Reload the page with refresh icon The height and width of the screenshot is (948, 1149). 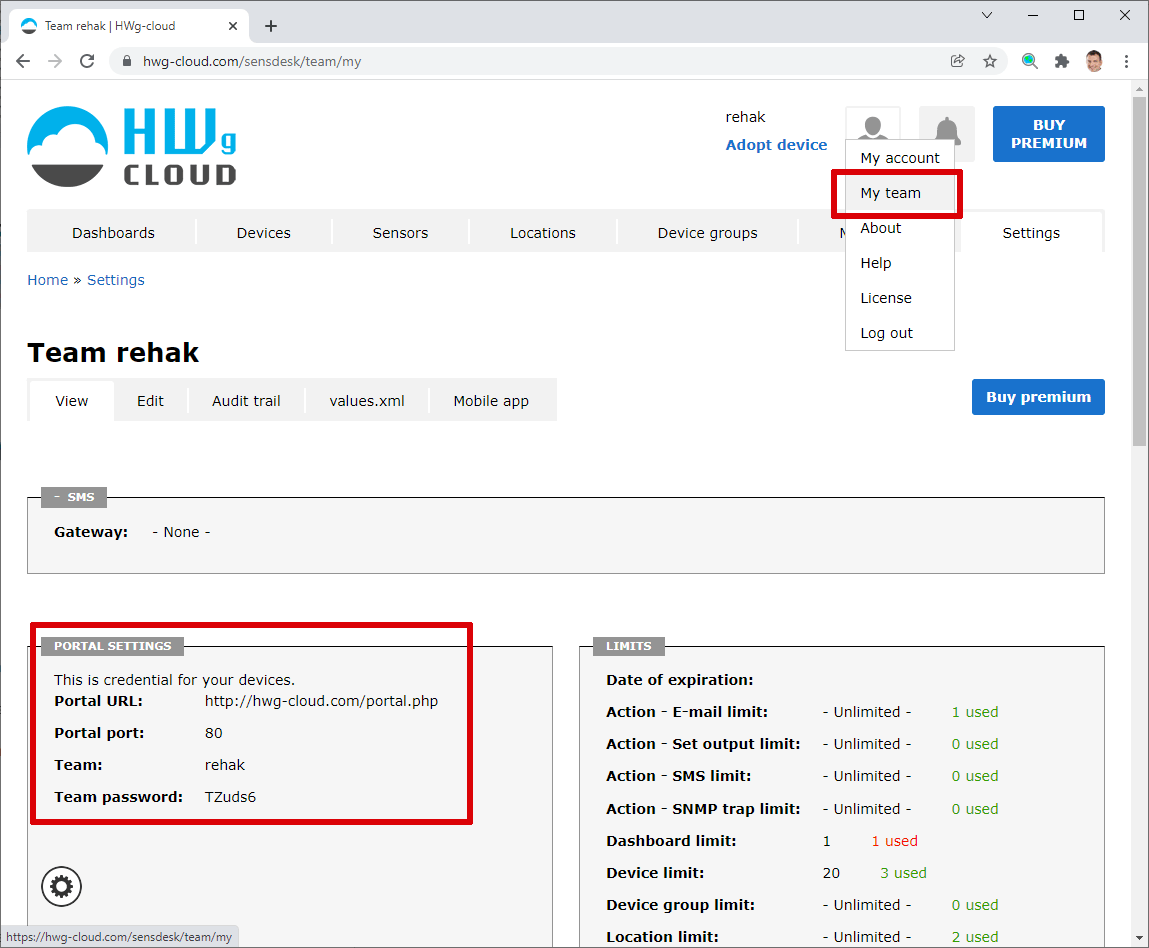click(x=87, y=62)
